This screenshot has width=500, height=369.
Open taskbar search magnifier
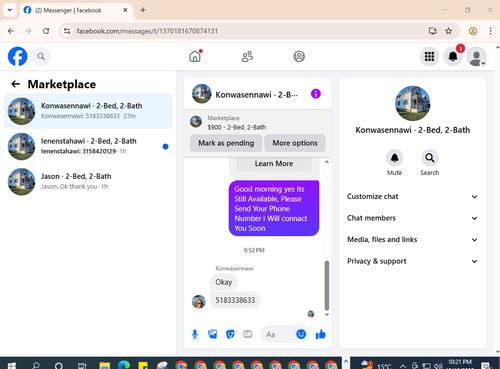(36, 365)
